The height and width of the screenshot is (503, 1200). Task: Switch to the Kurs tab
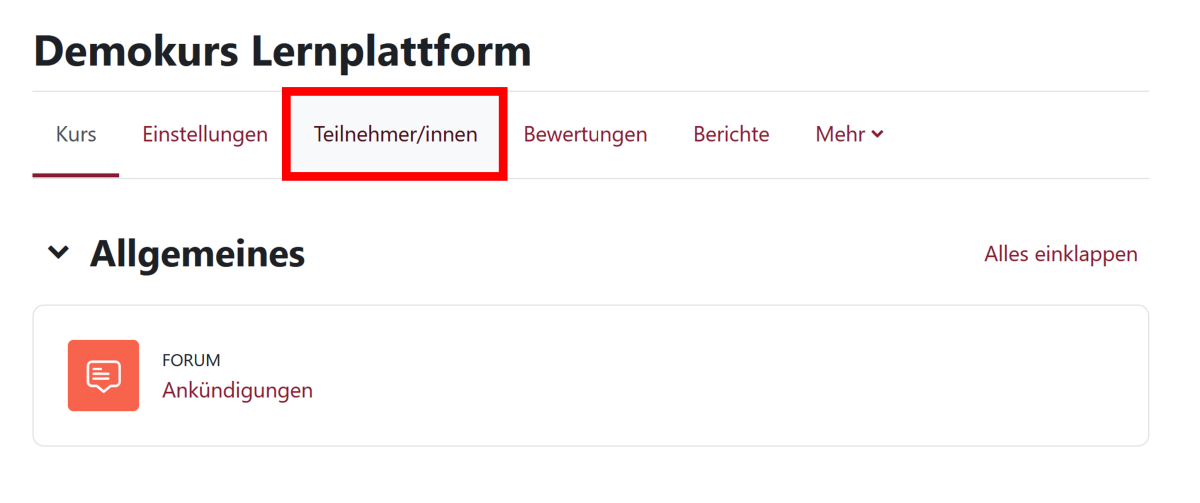[76, 134]
